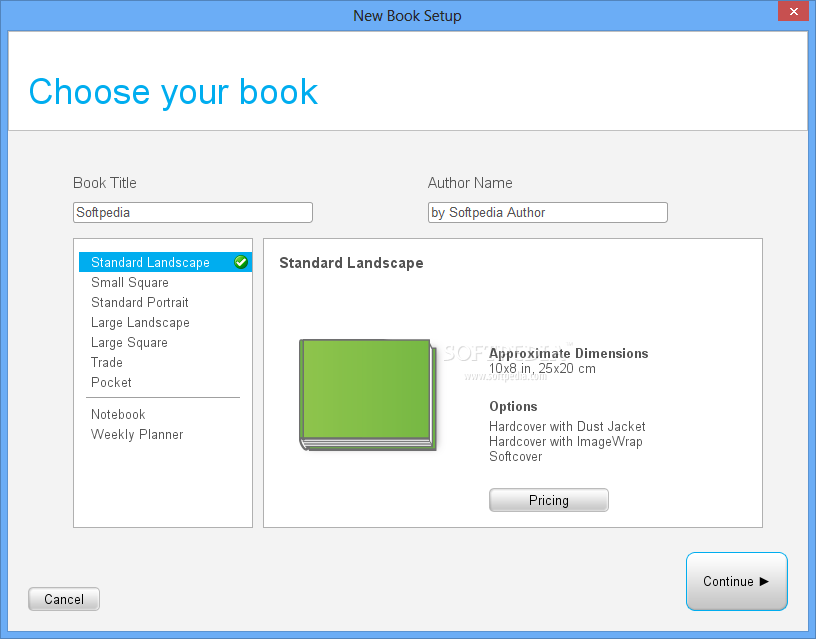Click the Hardcover with ImageWrap text

[566, 442]
